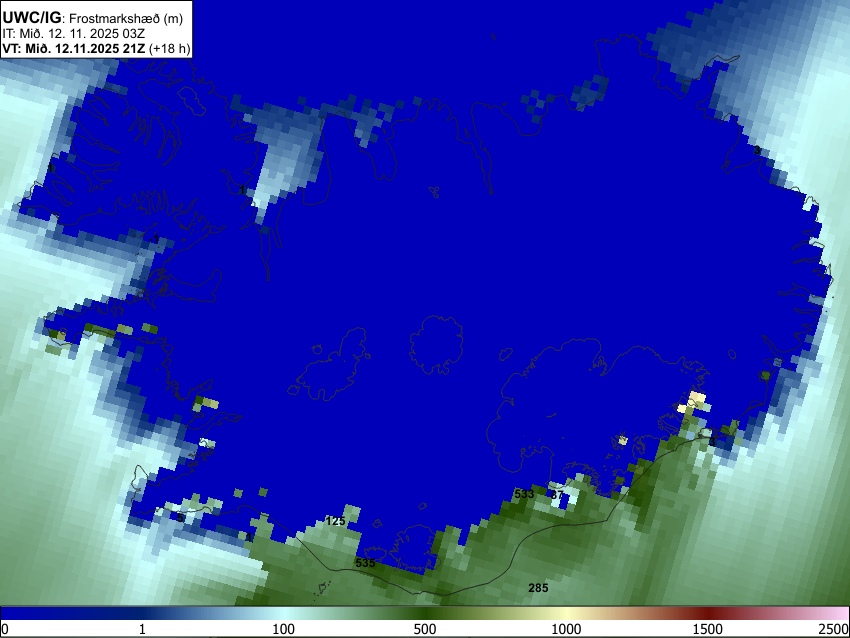Click the map value label '533'

[x=524, y=494]
